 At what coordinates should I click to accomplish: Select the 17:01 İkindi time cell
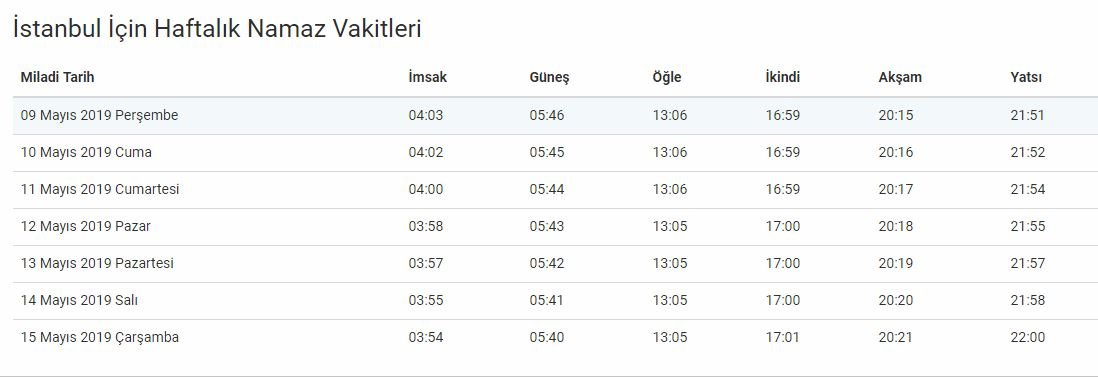click(x=782, y=337)
